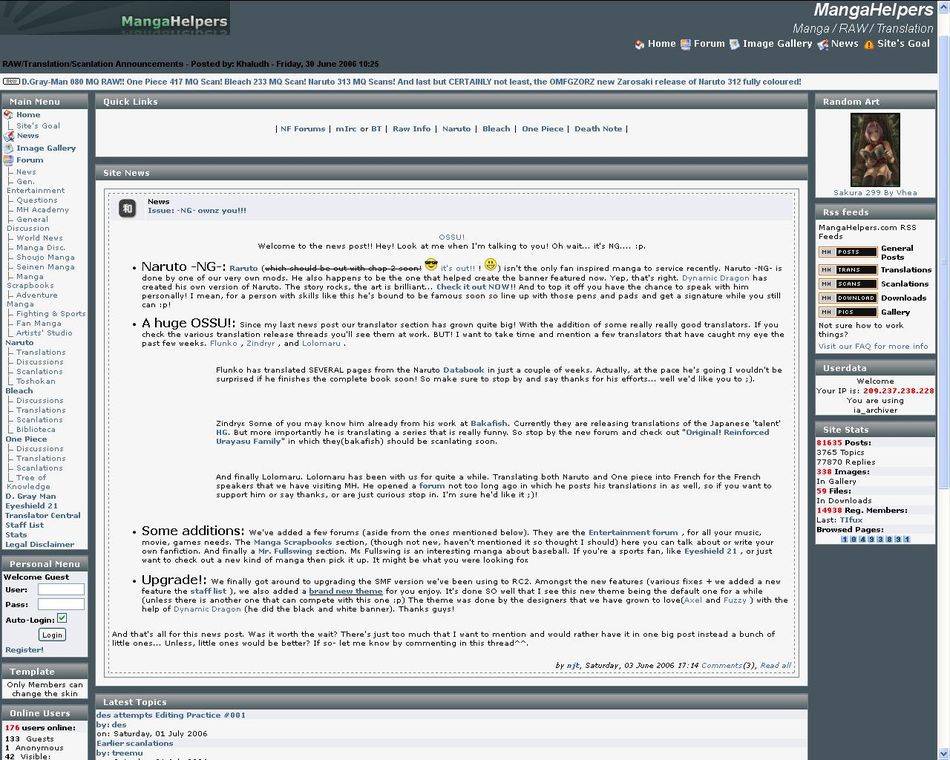Click the Site's Goal warning icon in the header
This screenshot has height=760, width=950.
pyautogui.click(x=869, y=44)
